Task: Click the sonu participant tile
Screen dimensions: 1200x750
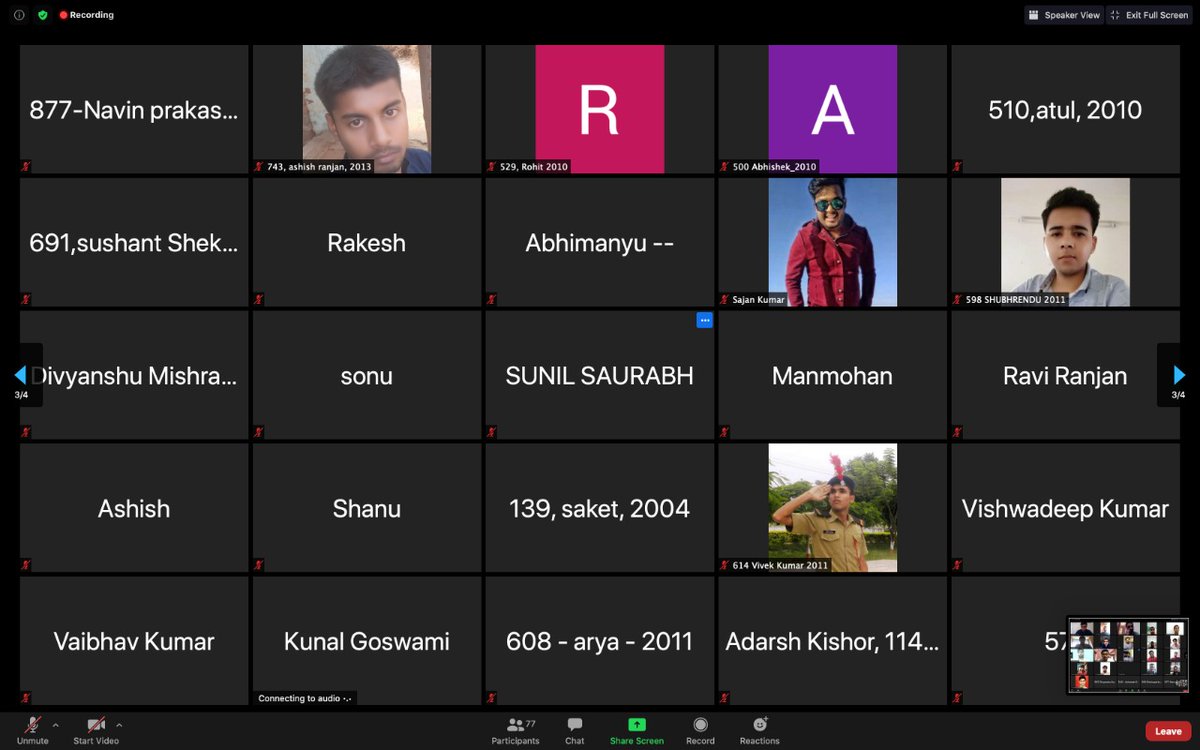Action: point(367,375)
